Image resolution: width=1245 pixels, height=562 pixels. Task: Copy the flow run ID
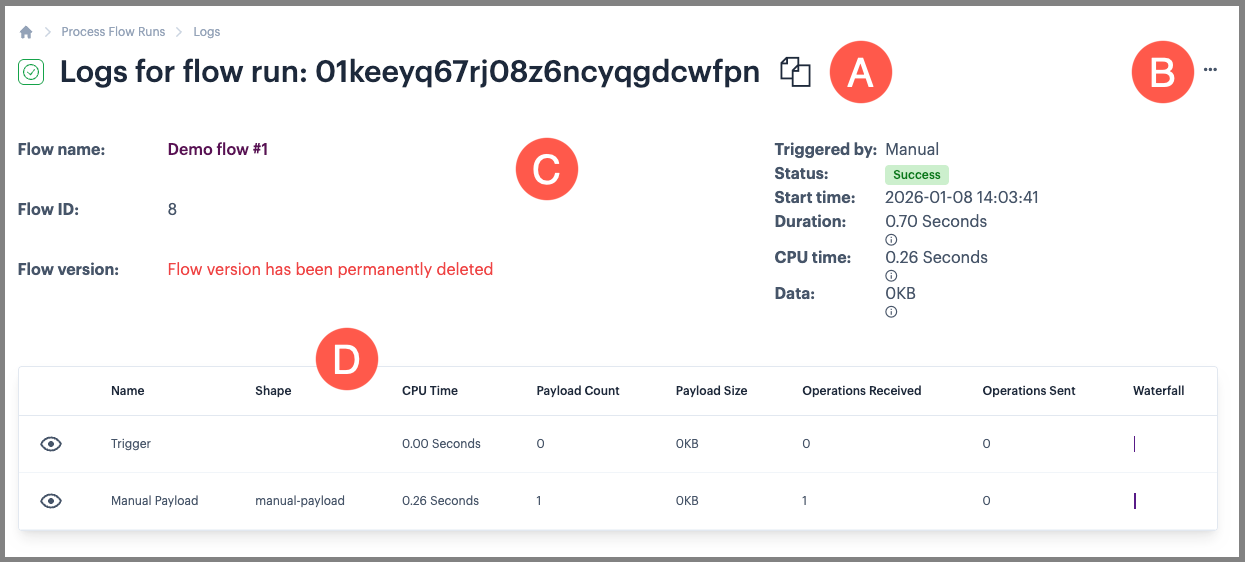pos(795,72)
